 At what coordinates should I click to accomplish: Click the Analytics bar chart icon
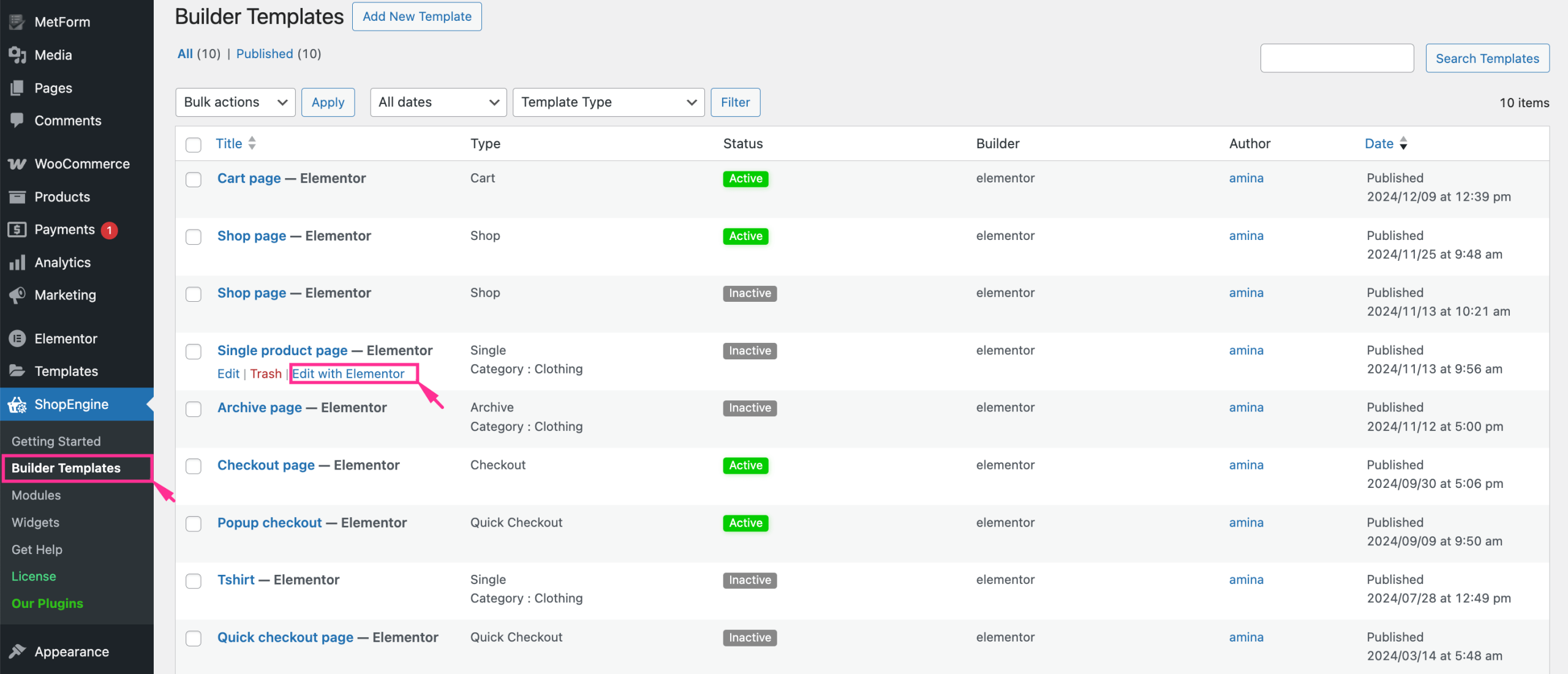point(17,263)
